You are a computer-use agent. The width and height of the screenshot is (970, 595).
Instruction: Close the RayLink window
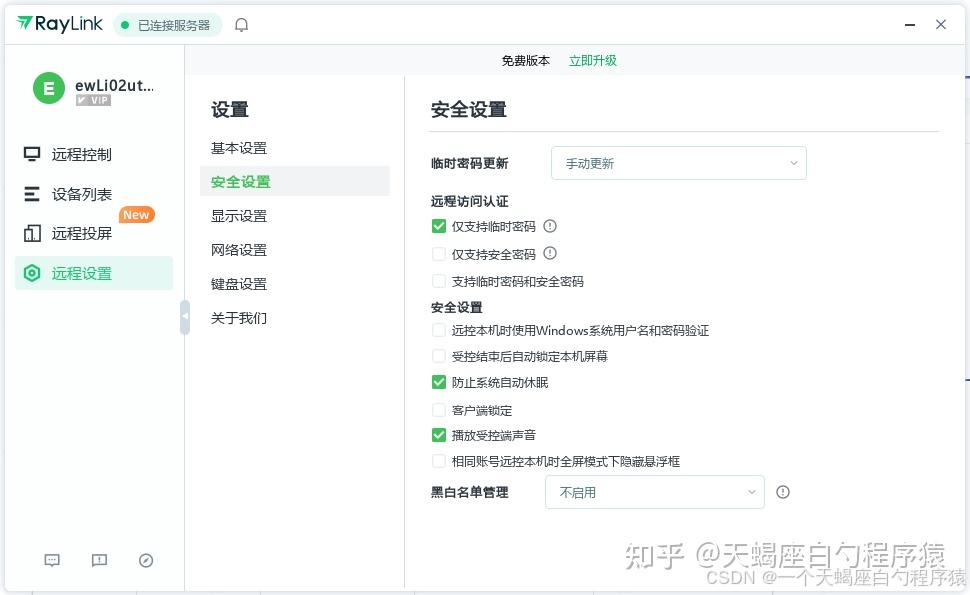tap(941, 25)
